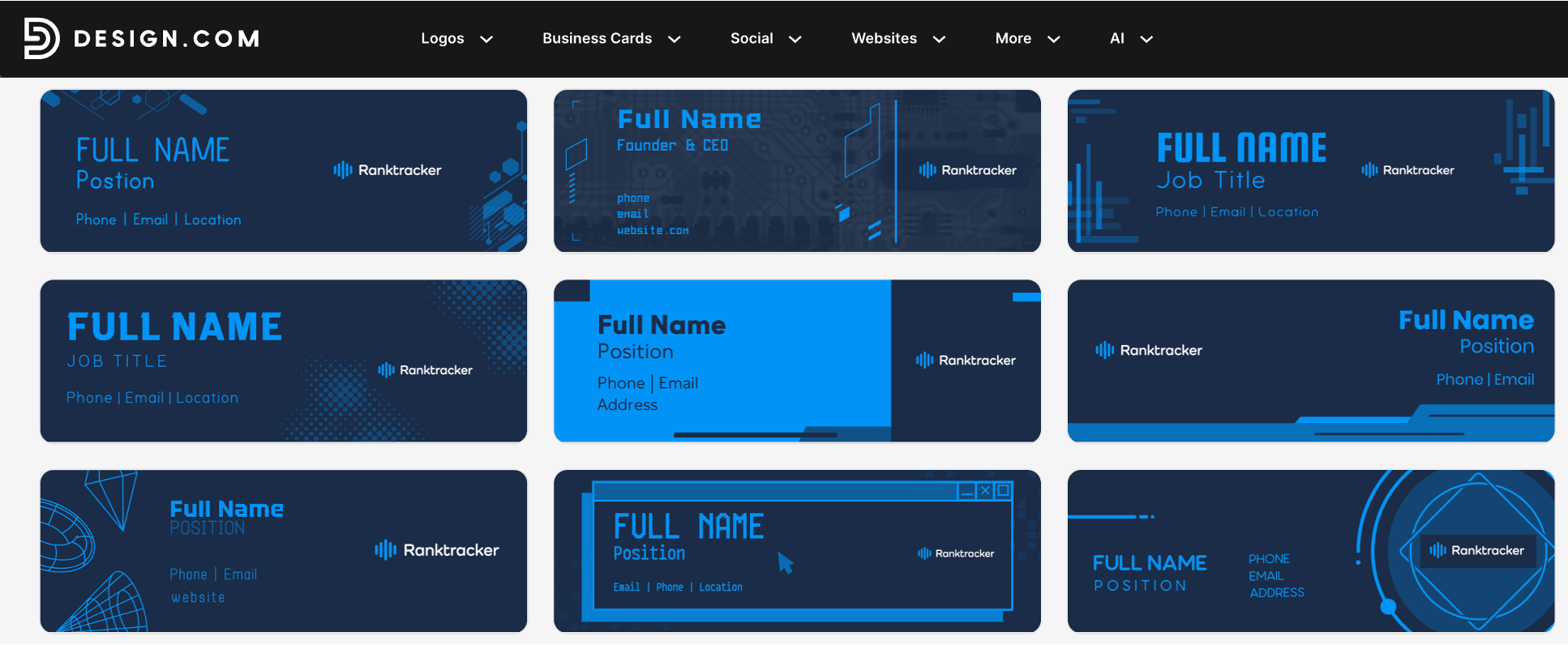Click the Ranktracker logo on the halftone card

point(425,369)
